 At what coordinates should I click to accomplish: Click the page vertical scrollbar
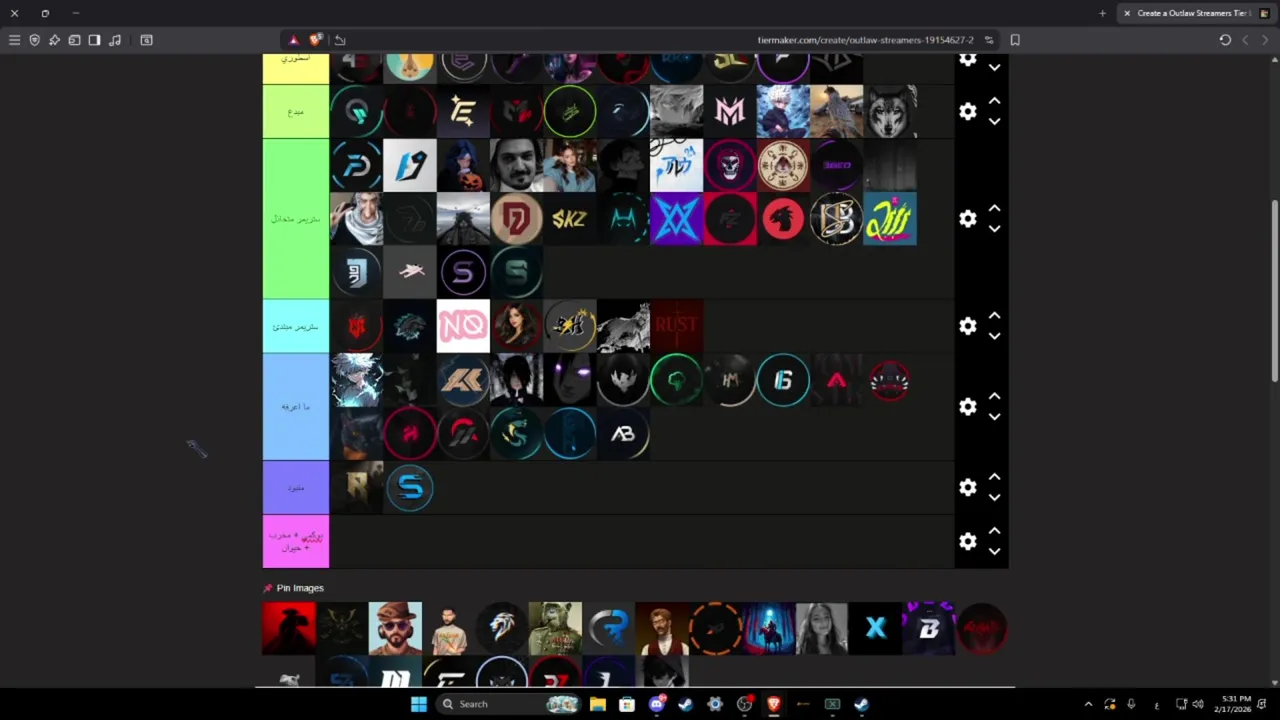[x=1275, y=290]
